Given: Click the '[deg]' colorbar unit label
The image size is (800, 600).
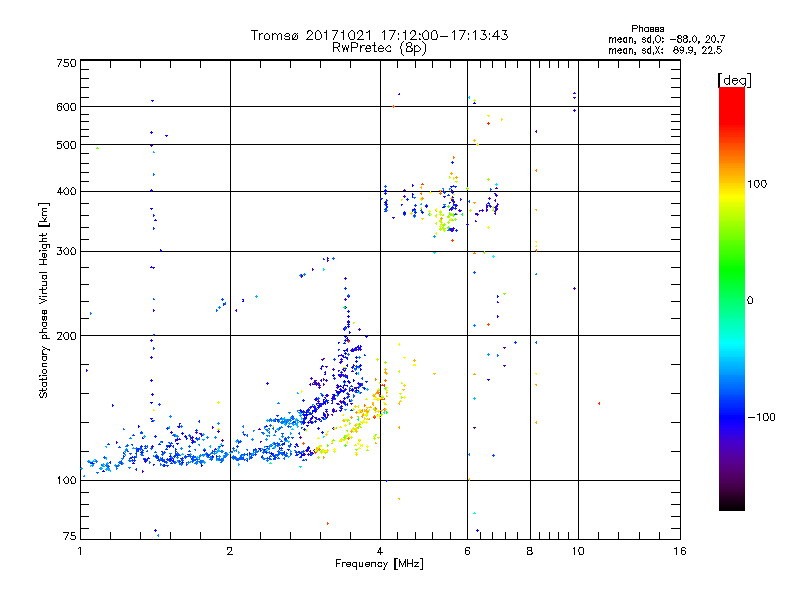Looking at the screenshot, I should click(x=734, y=80).
